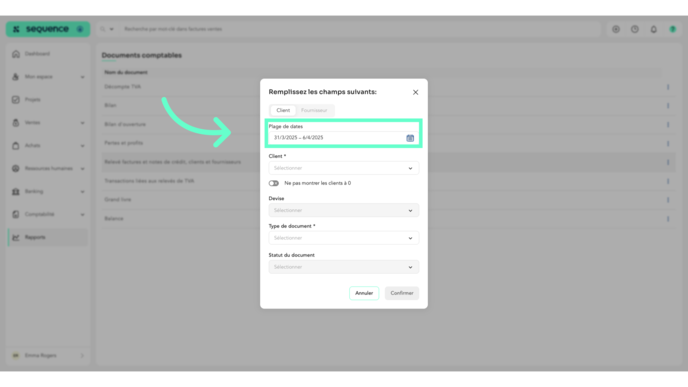Open the search filter dropdown arrow
The height and width of the screenshot is (387, 688).
pos(111,29)
